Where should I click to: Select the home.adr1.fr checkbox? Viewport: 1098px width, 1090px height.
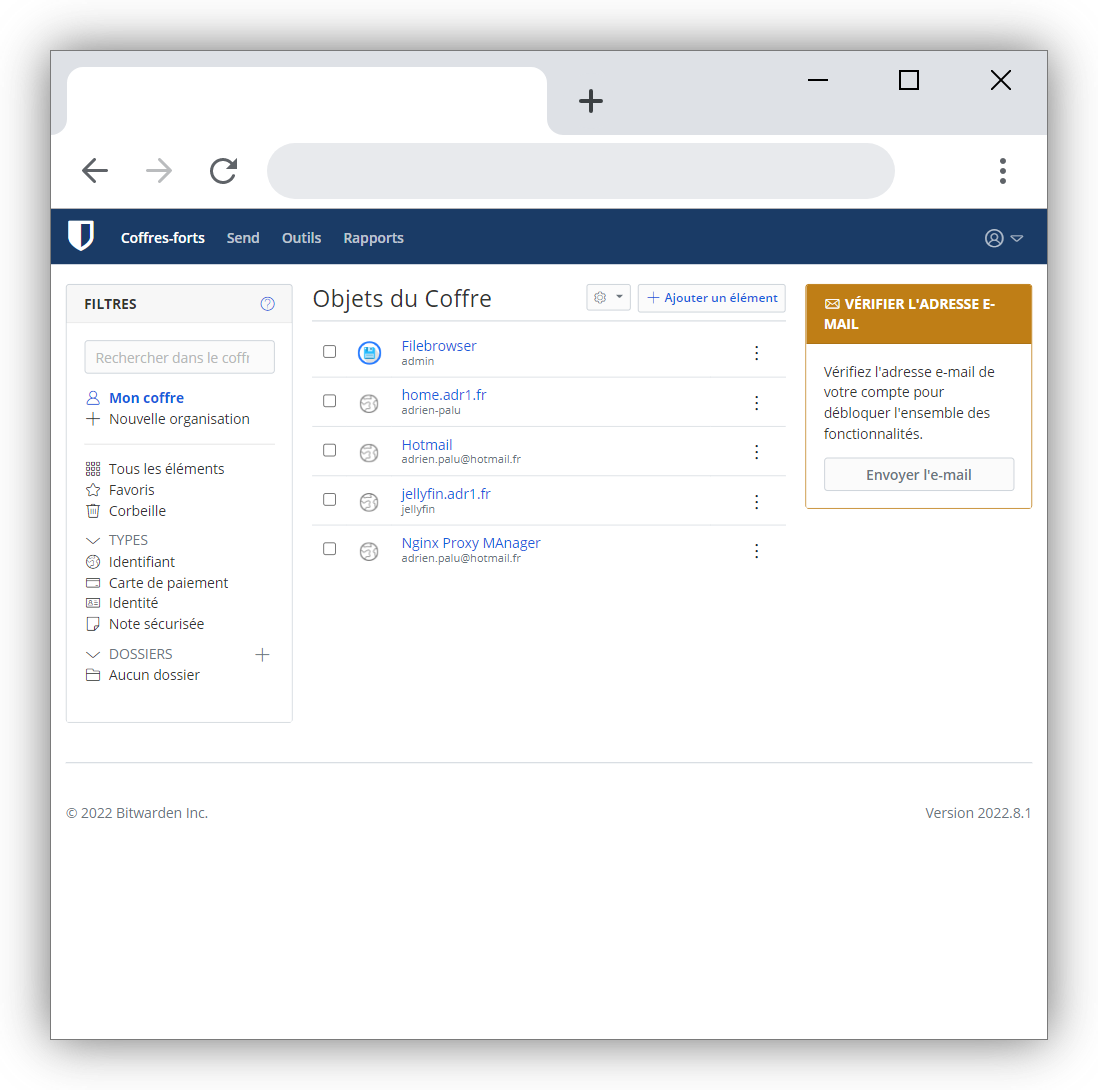point(330,401)
